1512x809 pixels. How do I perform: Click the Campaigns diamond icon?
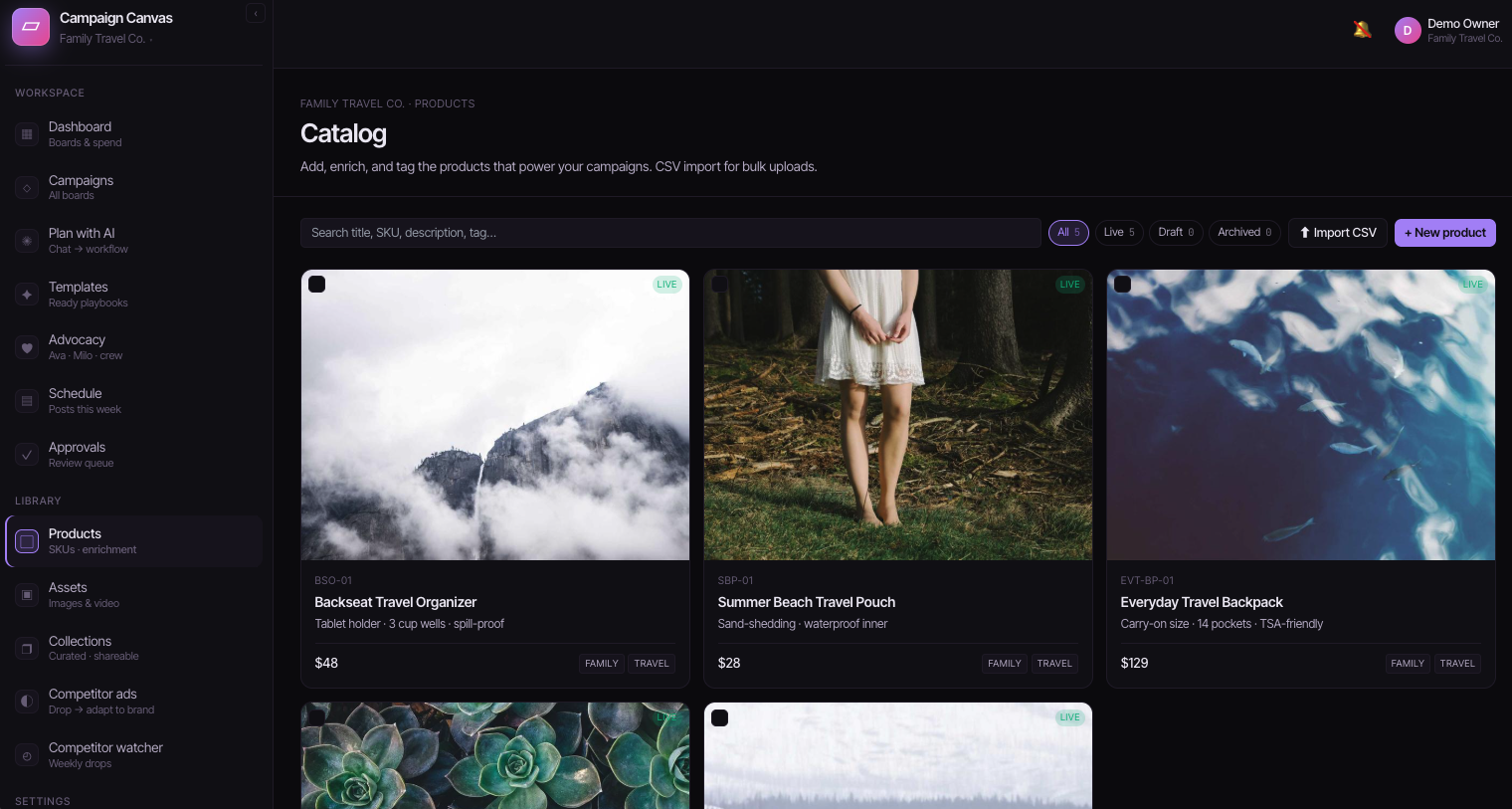coord(27,188)
